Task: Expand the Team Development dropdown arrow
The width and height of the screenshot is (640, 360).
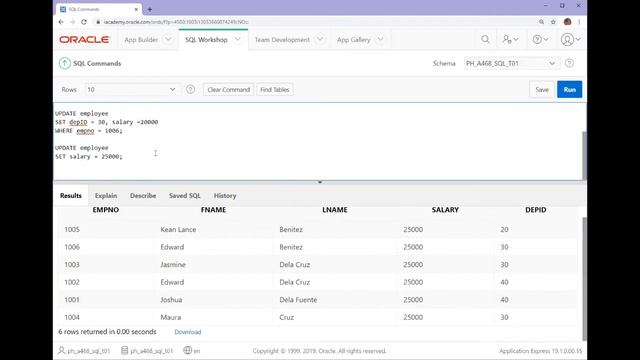Action: [320, 40]
